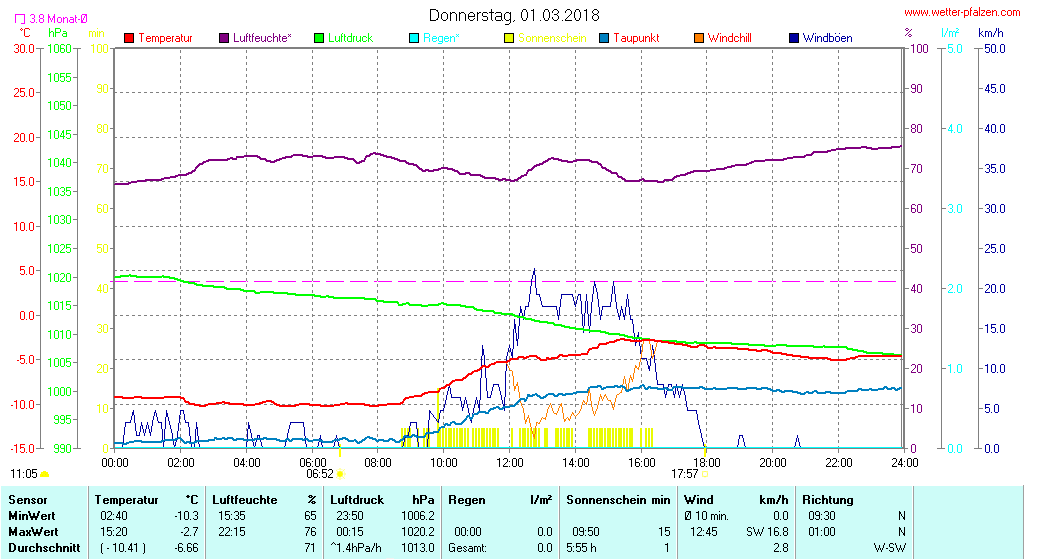Click the wind direction average W-SW

(x=889, y=548)
